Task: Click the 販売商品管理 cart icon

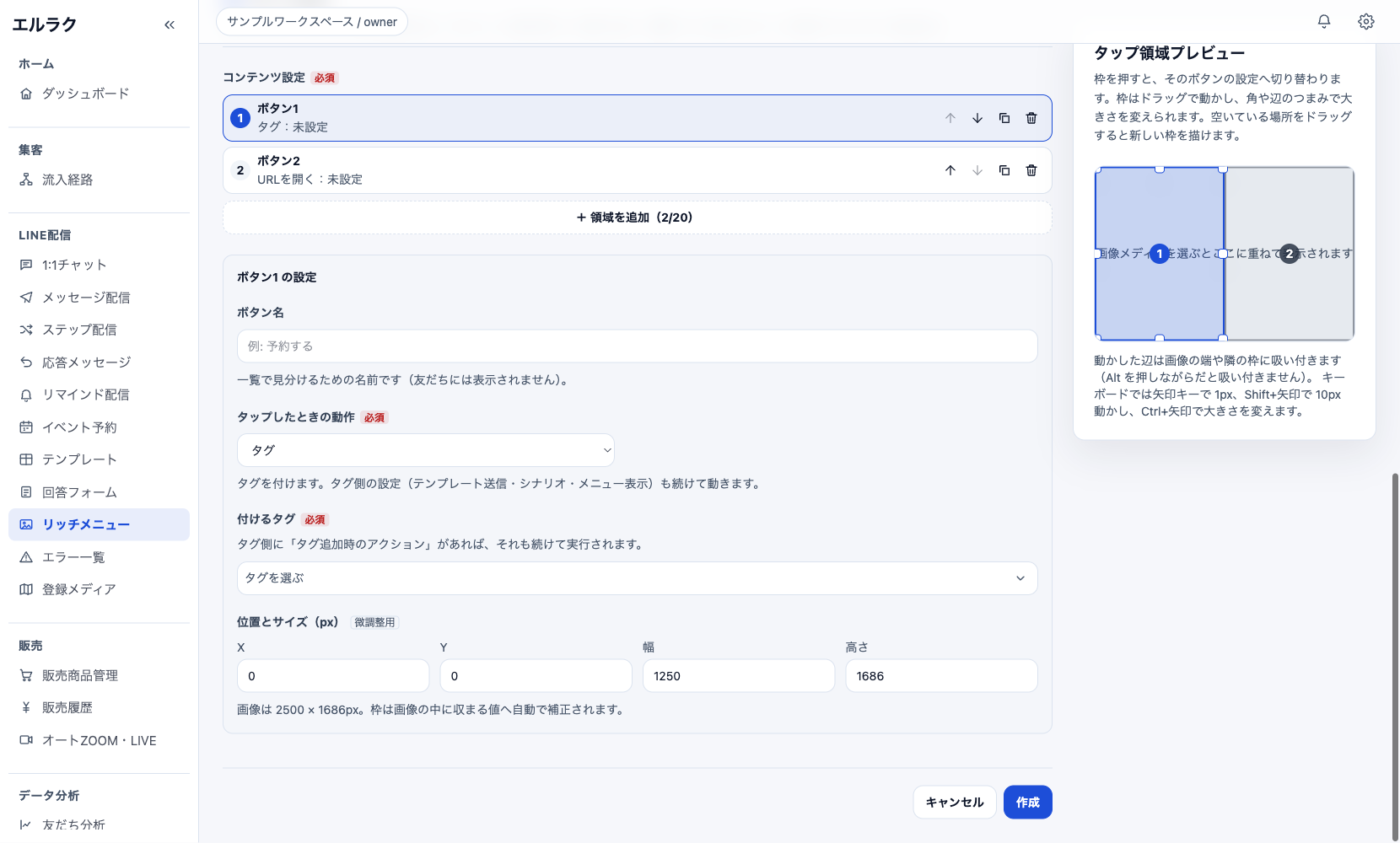Action: pyautogui.click(x=26, y=675)
